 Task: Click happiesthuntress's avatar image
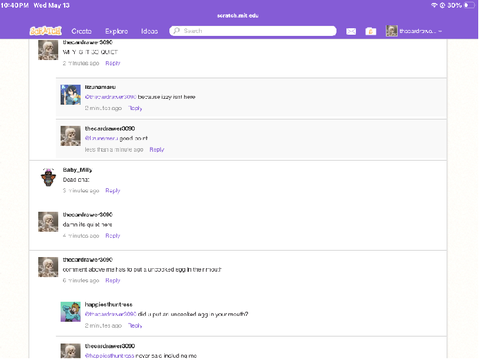pos(70,312)
